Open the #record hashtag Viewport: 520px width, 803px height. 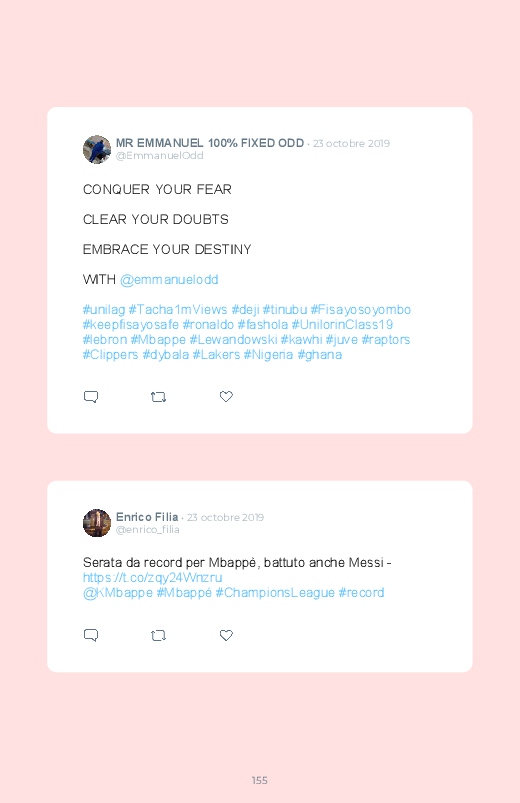(x=361, y=593)
